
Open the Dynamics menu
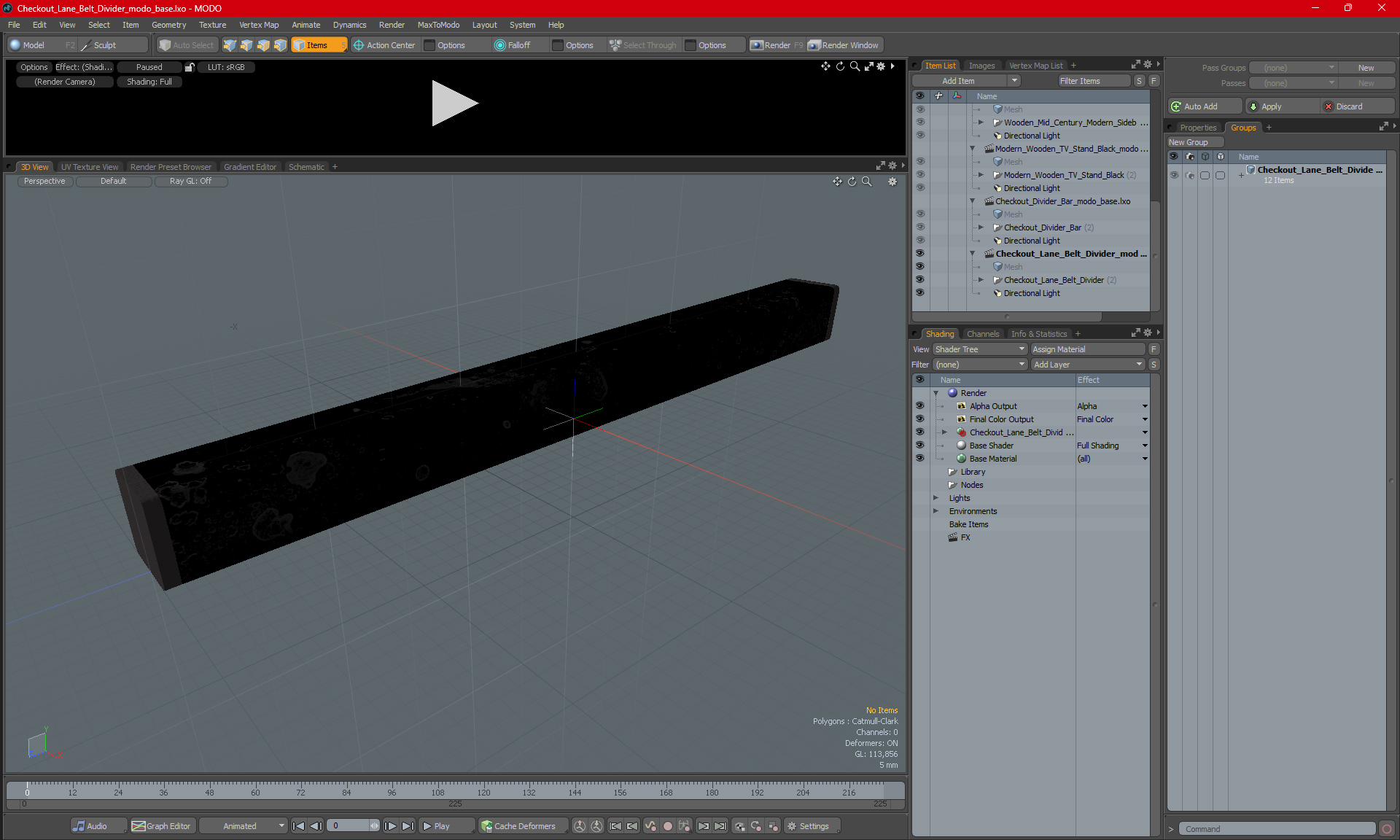[x=349, y=25]
